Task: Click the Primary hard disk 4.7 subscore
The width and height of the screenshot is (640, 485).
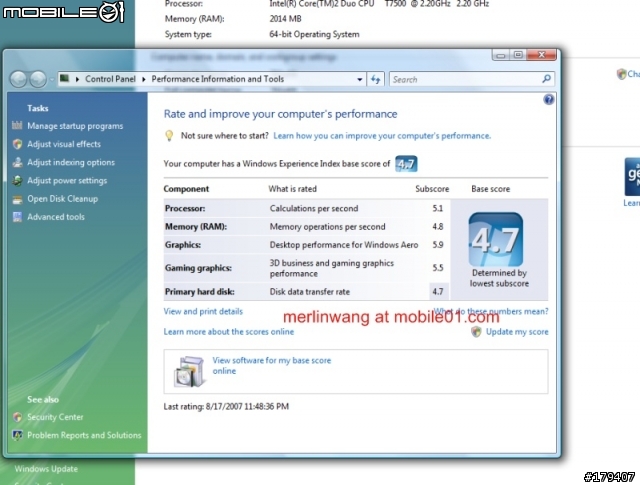Action: [x=438, y=292]
